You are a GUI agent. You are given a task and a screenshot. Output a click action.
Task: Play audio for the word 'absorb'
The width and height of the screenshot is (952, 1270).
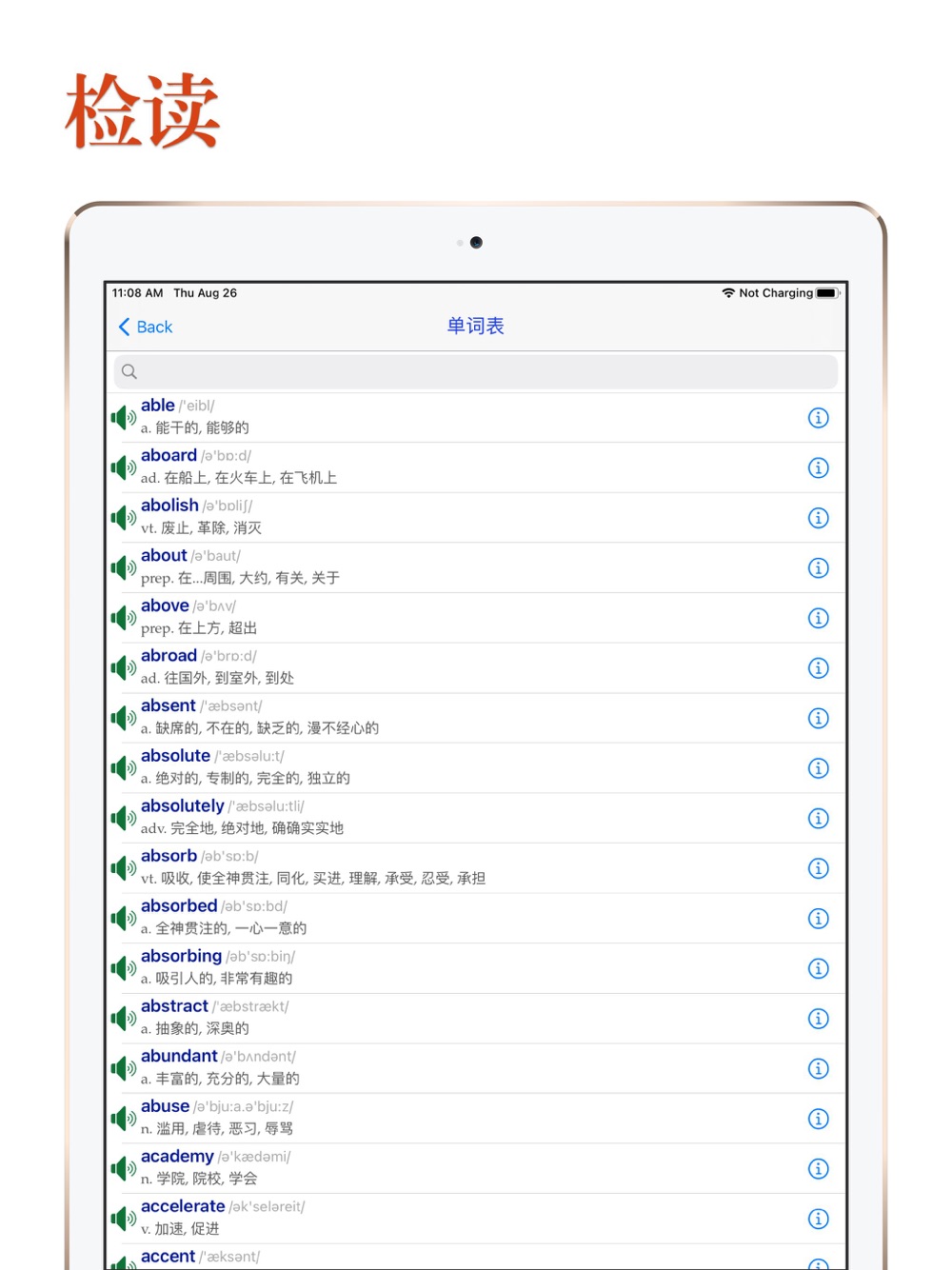[x=123, y=868]
